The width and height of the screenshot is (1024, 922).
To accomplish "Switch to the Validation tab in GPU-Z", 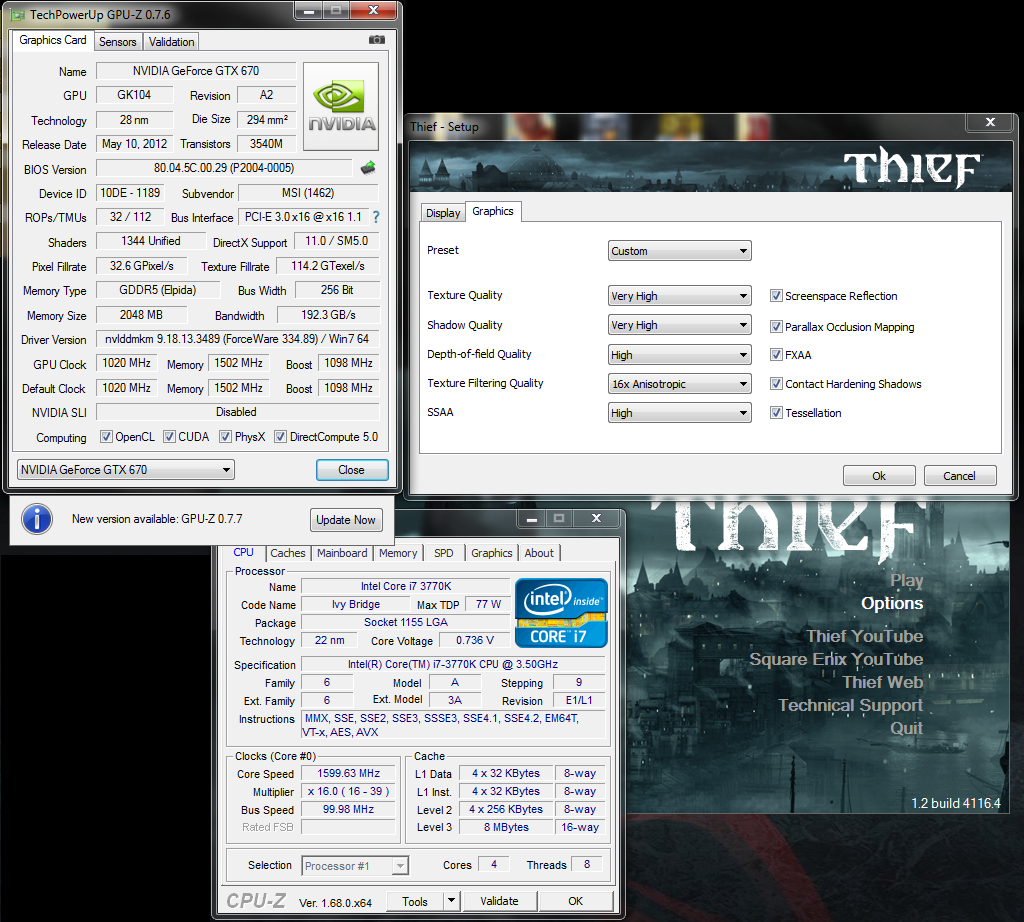I will pyautogui.click(x=171, y=42).
